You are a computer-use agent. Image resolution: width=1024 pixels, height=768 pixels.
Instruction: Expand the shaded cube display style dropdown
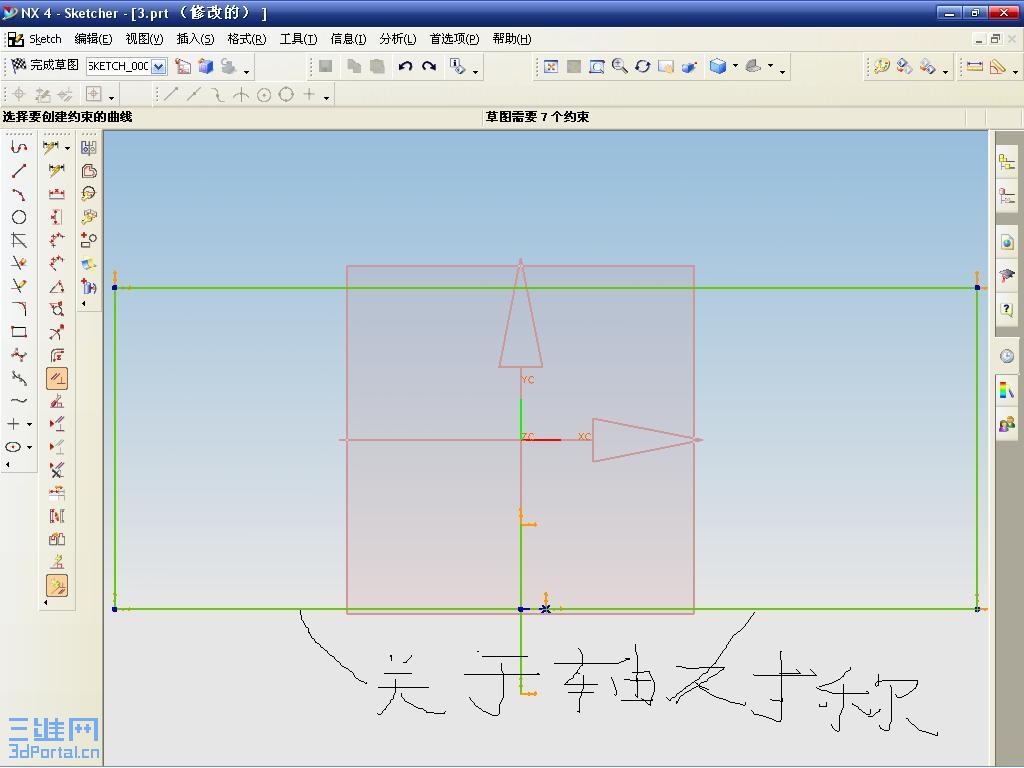tap(735, 66)
